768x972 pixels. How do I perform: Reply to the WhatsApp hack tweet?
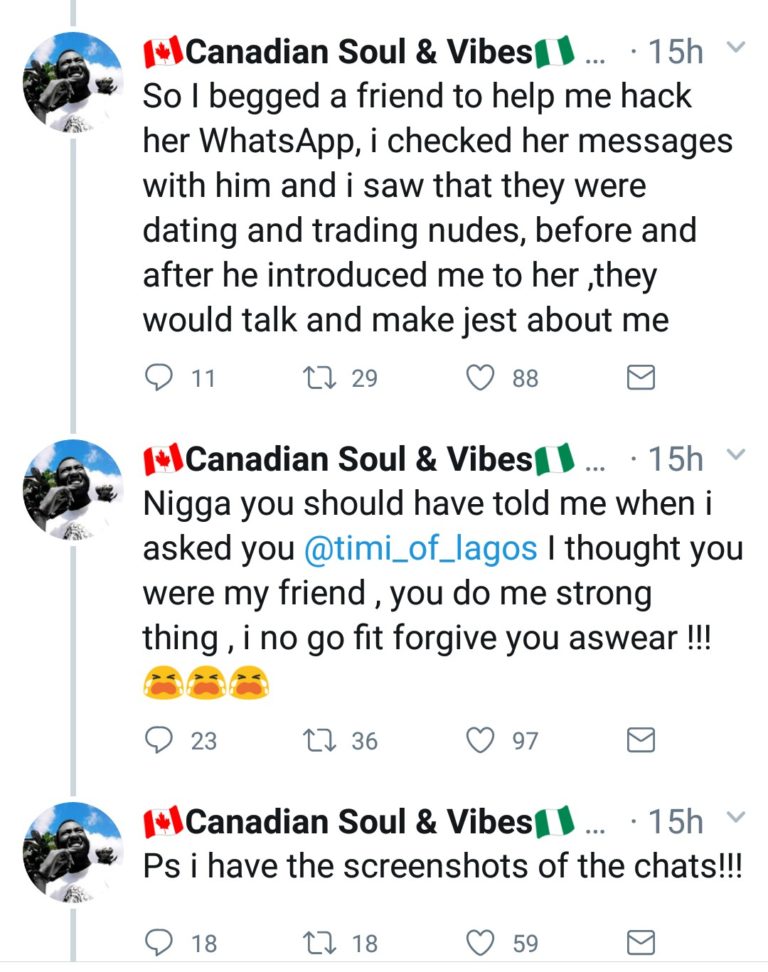(159, 377)
